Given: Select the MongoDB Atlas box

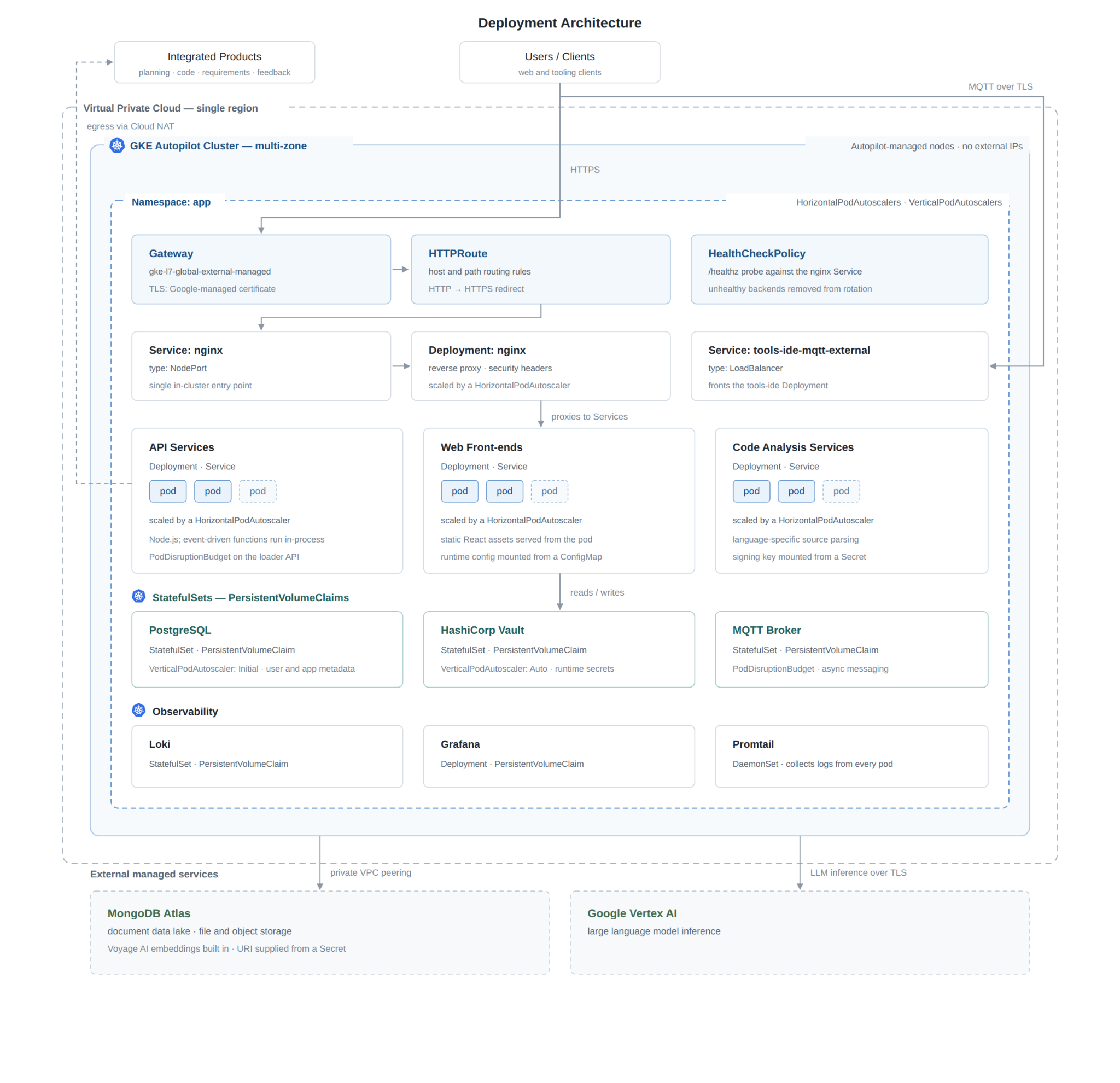Looking at the screenshot, I should [320, 932].
